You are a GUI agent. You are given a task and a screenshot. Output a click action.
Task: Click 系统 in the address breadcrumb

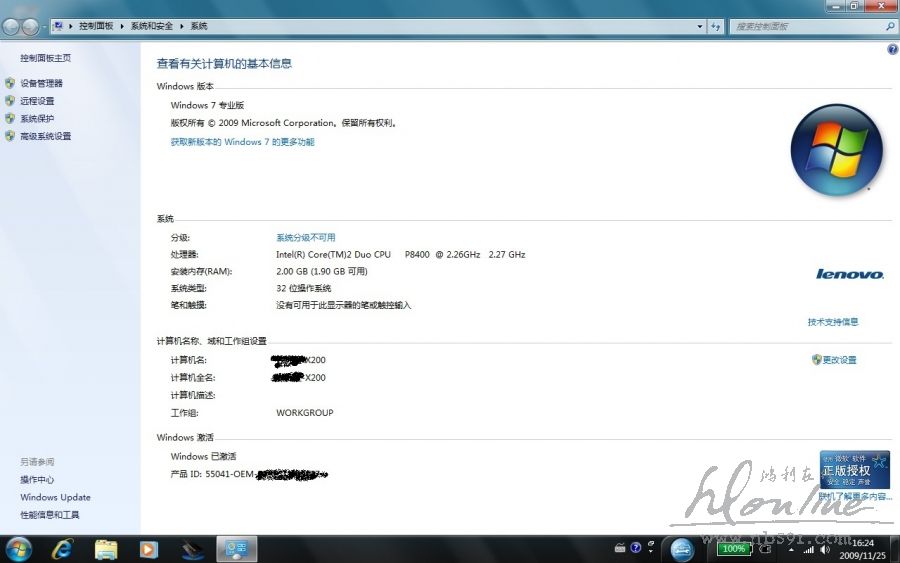[x=199, y=26]
